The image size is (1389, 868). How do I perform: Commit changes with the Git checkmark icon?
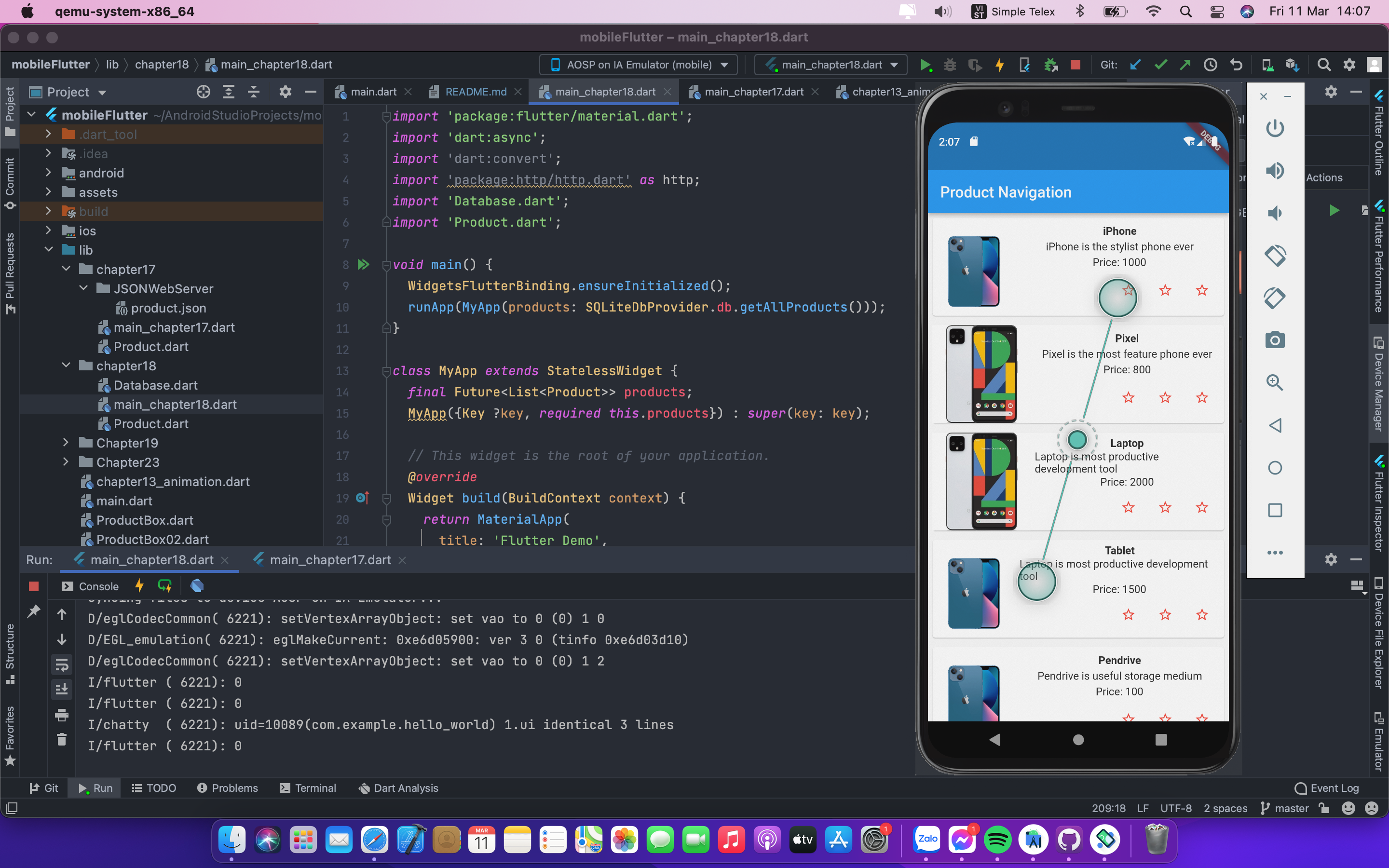(x=1161, y=64)
